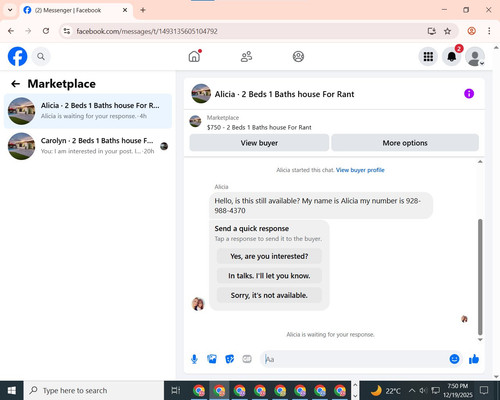Open the Friends icon in top navigation
This screenshot has width=500, height=400.
click(x=246, y=56)
